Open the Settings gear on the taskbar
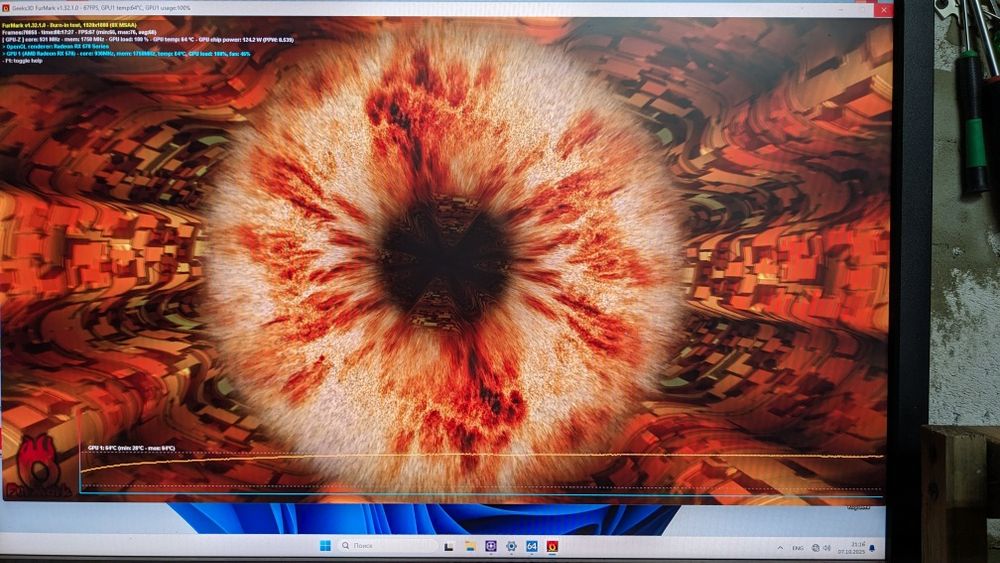The image size is (1000, 563). pos(511,546)
